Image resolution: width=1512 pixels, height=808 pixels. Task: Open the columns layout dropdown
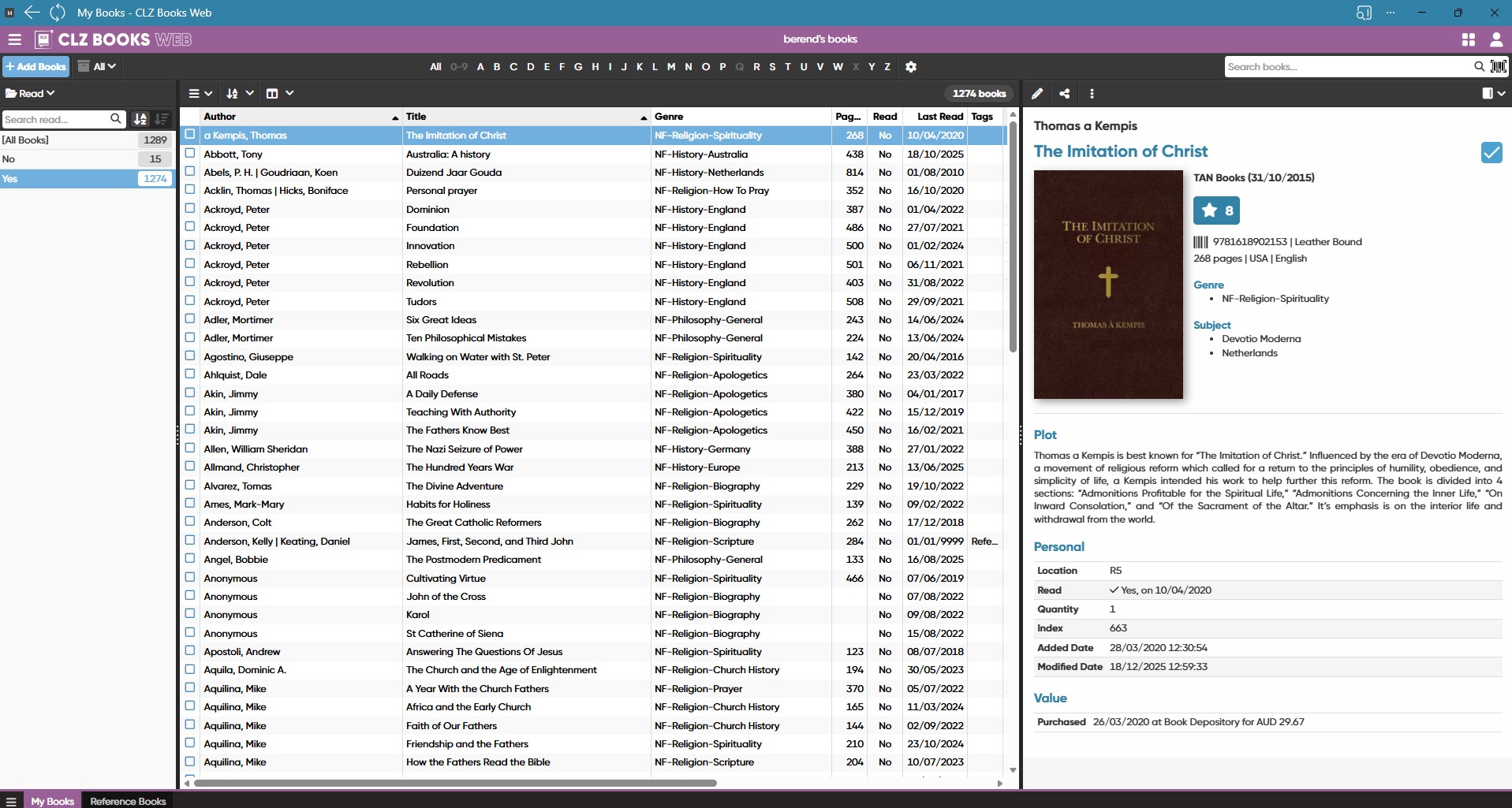pyautogui.click(x=279, y=93)
